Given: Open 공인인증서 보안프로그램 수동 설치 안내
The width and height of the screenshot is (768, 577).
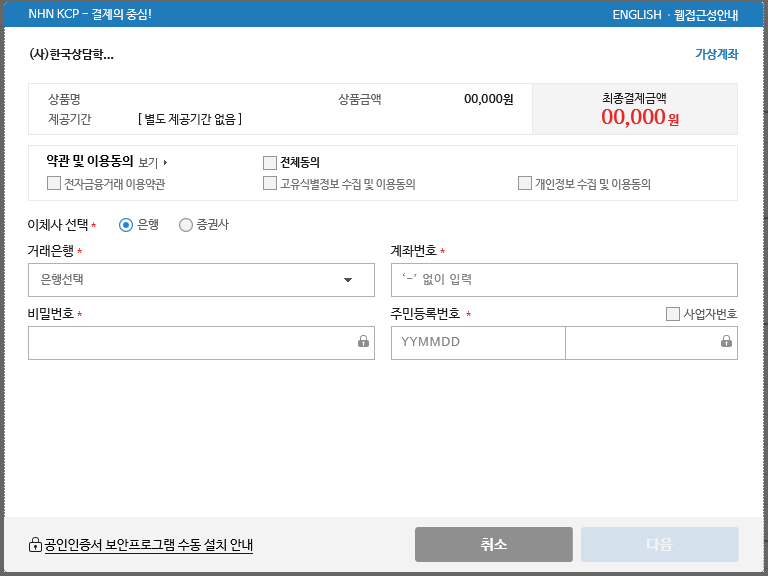Looking at the screenshot, I should [148, 545].
